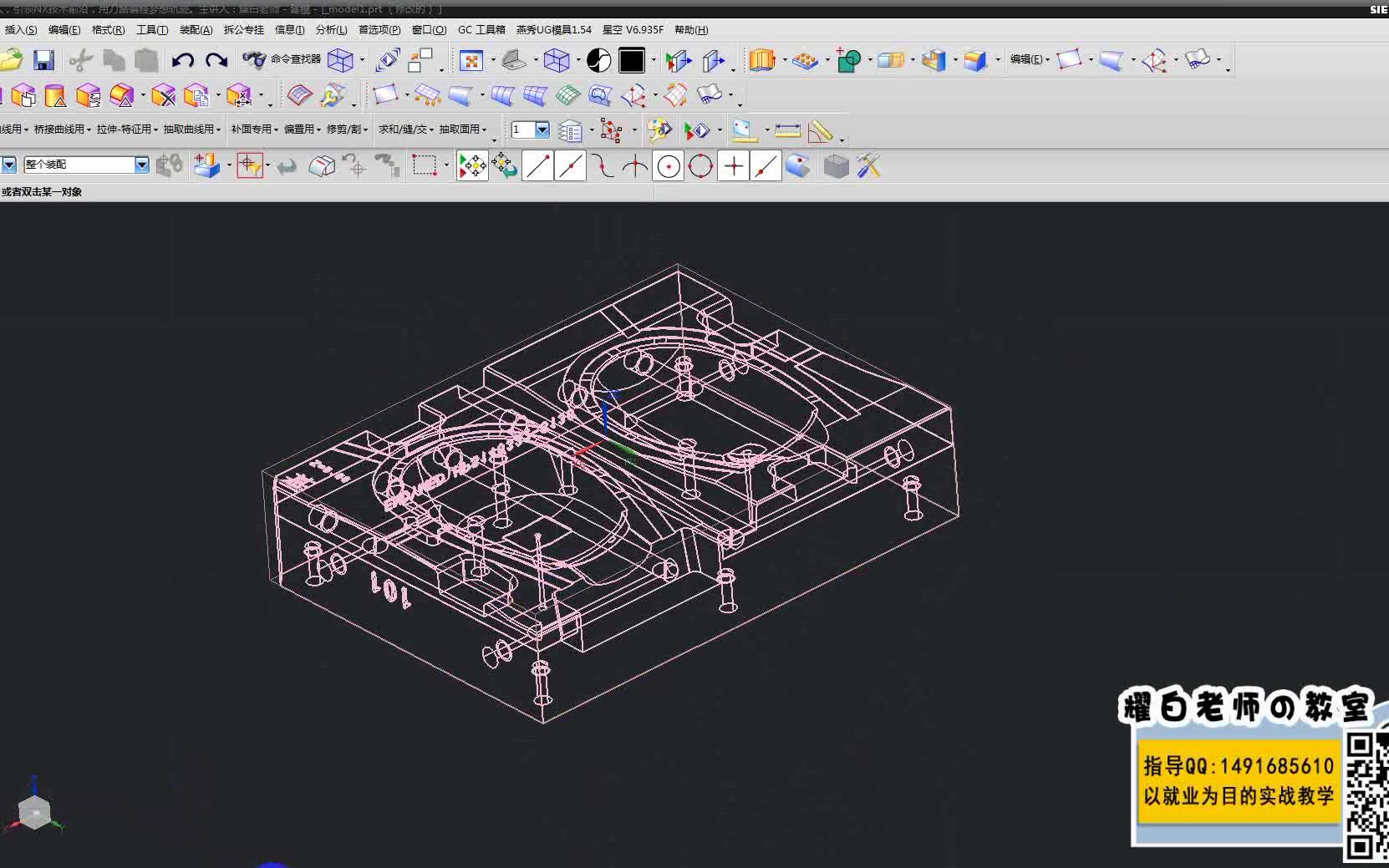Viewport: 1389px width, 868px height.
Task: Toggle Quadrant Point snap
Action: (x=700, y=166)
